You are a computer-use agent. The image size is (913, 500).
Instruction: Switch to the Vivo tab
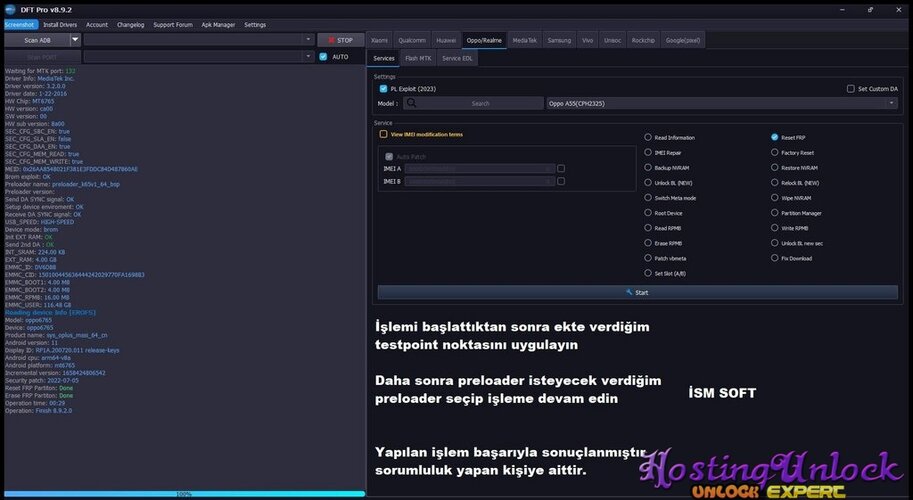tap(588, 40)
